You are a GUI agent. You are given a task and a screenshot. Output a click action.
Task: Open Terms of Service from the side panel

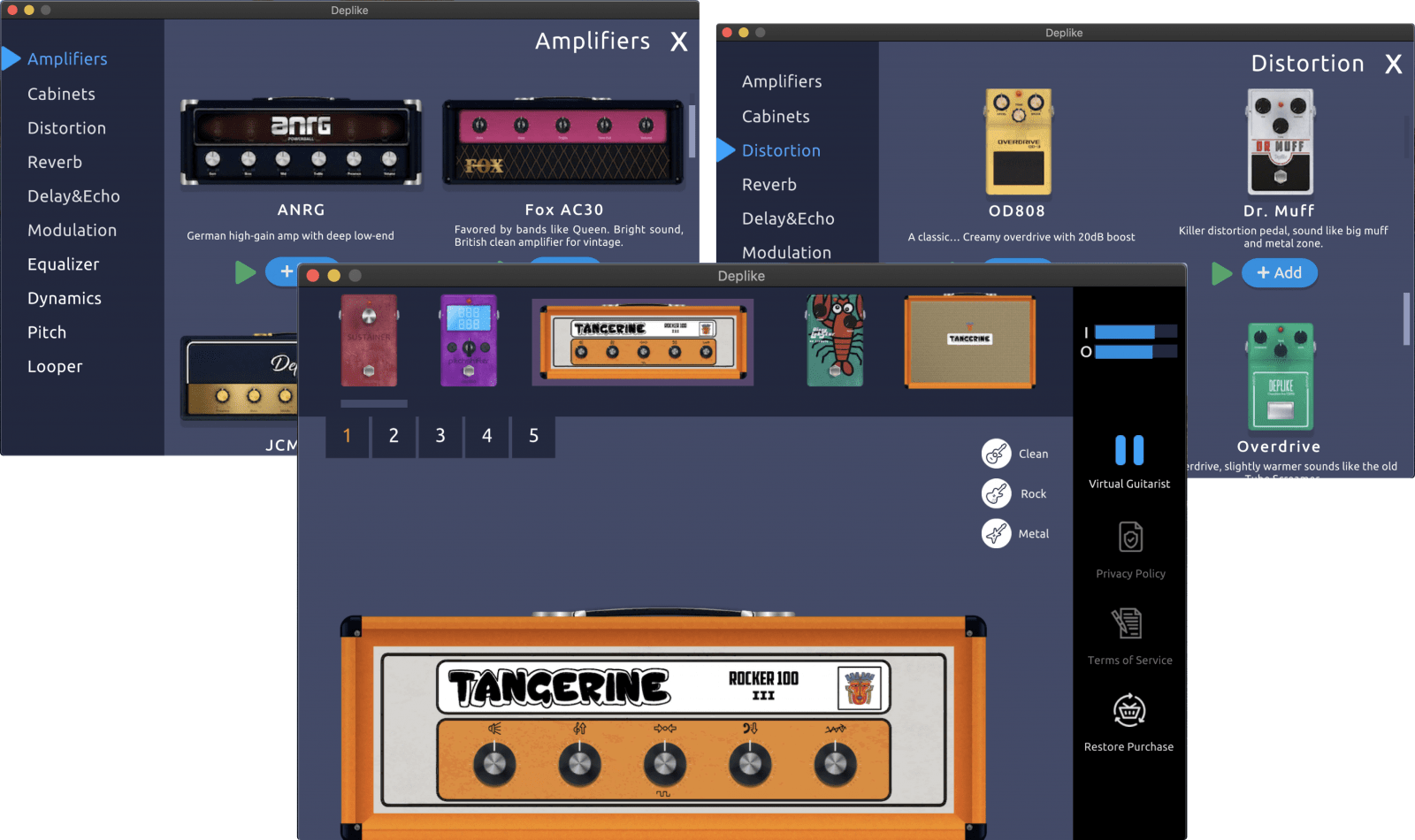tap(1128, 623)
